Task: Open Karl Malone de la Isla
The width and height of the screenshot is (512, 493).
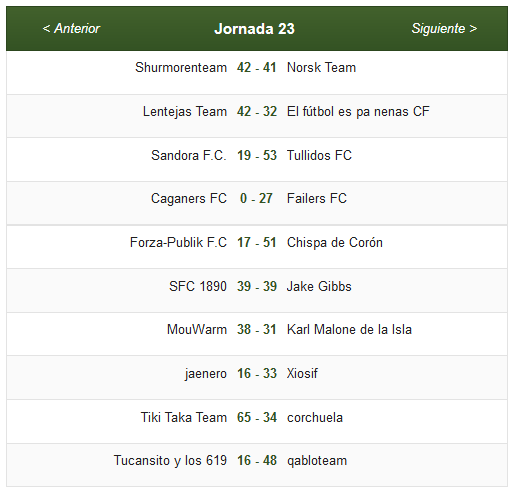Action: 349,330
